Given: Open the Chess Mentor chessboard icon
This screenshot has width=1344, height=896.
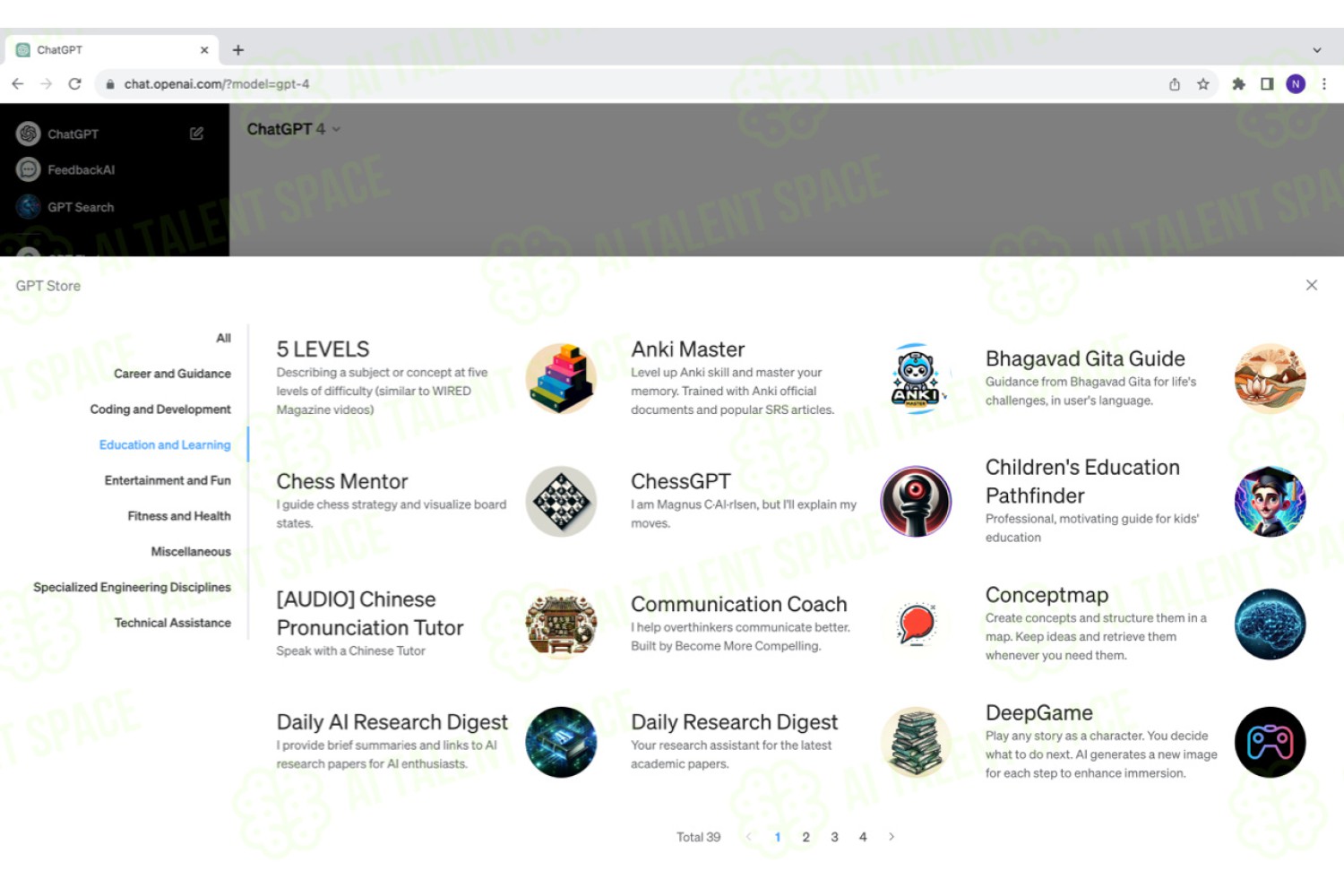Looking at the screenshot, I should [561, 502].
